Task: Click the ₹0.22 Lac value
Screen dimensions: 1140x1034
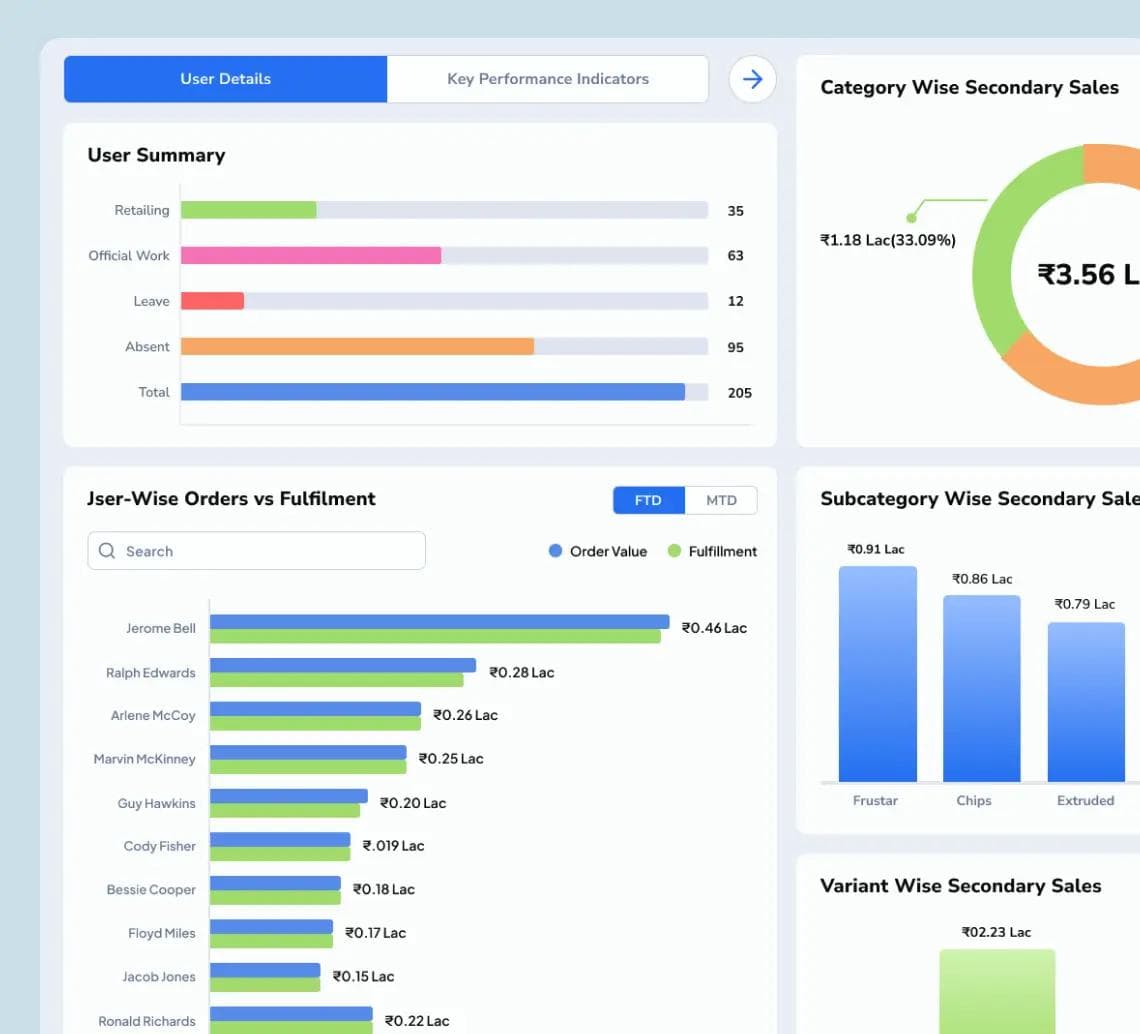Action: 417,1021
